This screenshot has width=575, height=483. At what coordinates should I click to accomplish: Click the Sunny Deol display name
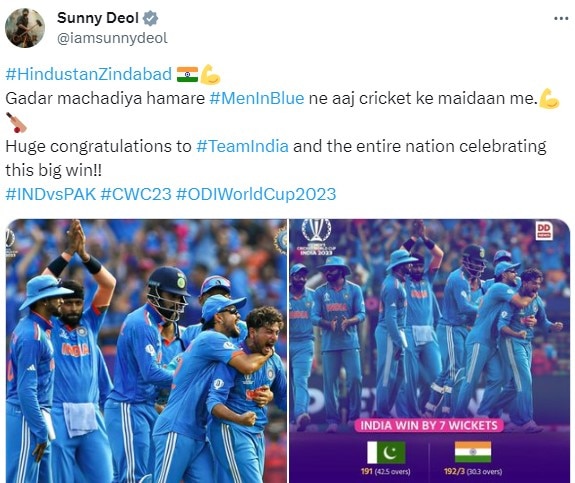pos(98,18)
